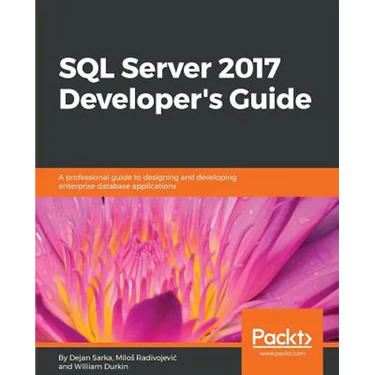375x375 pixels.
Task: Click the author line 'By Dejan Sarka, Miloš Radivojević'
Action: coord(118,358)
